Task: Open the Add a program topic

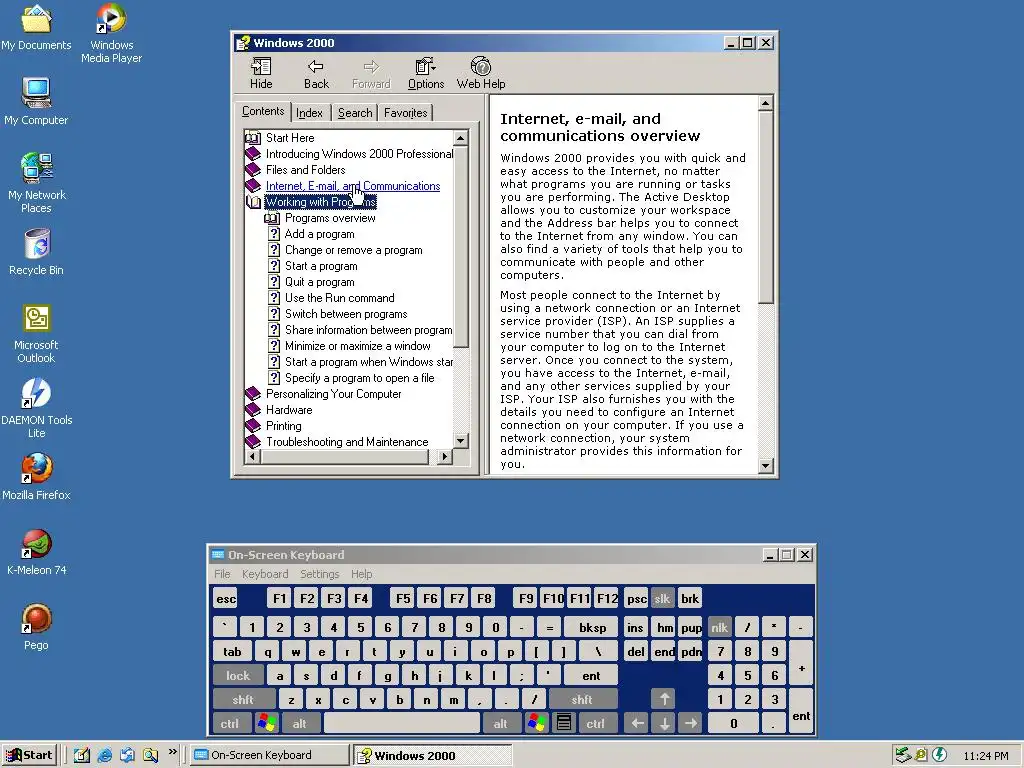Action: point(319,234)
